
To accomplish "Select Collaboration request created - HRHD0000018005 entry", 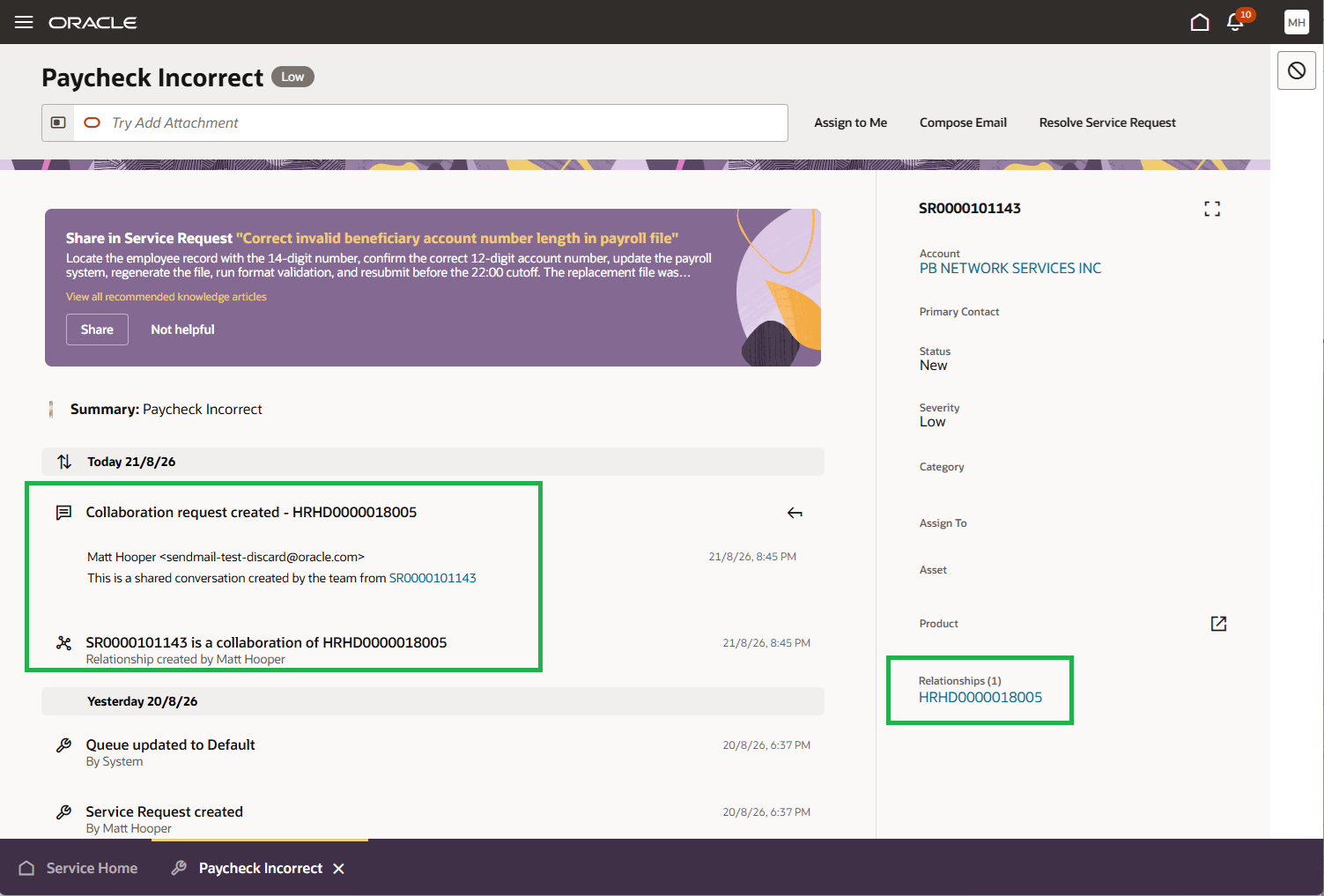I will 251,513.
